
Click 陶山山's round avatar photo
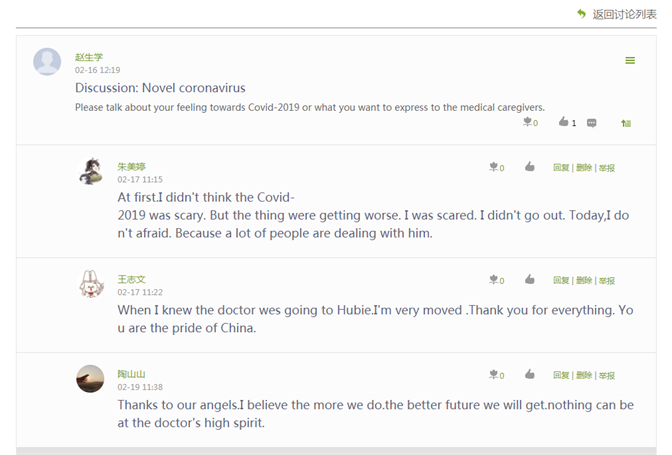point(90,378)
